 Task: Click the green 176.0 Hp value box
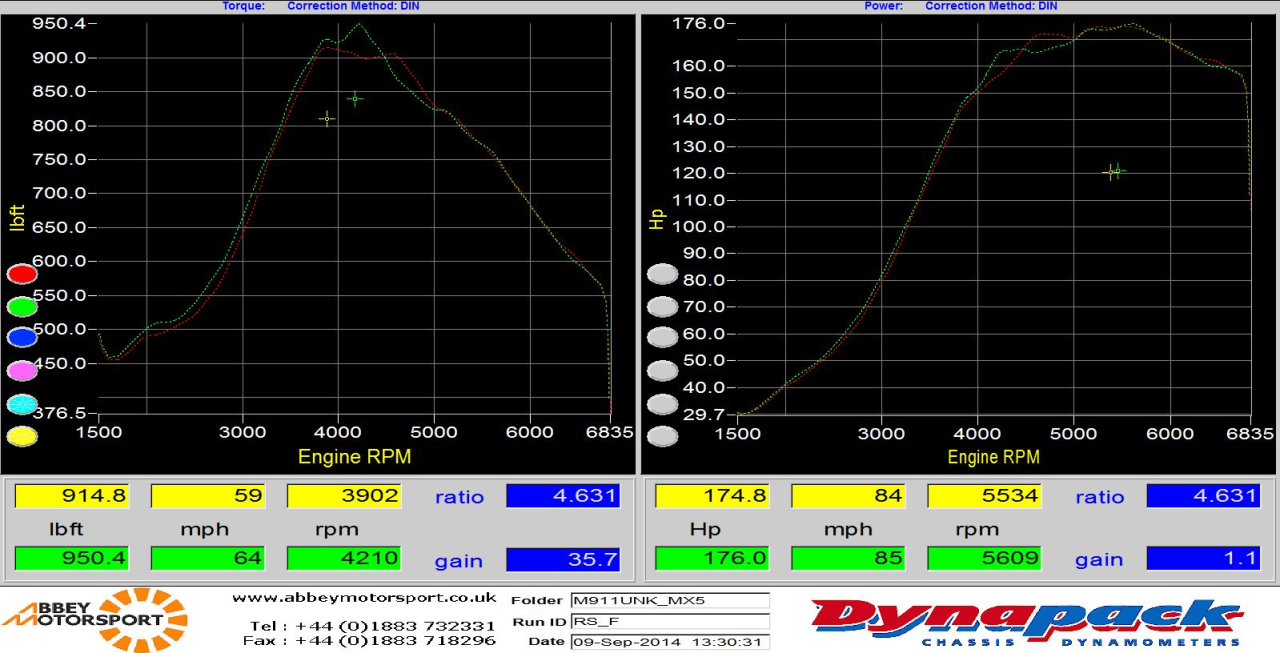click(x=711, y=559)
